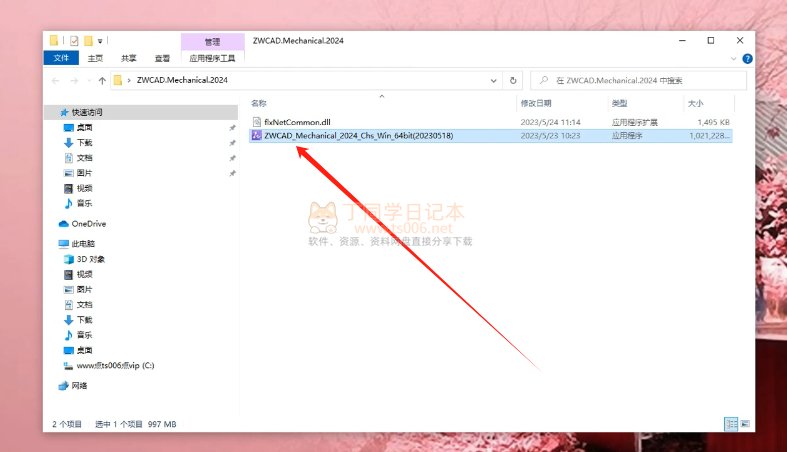The width and height of the screenshot is (787, 452).
Task: Go up one folder level
Action: click(102, 80)
